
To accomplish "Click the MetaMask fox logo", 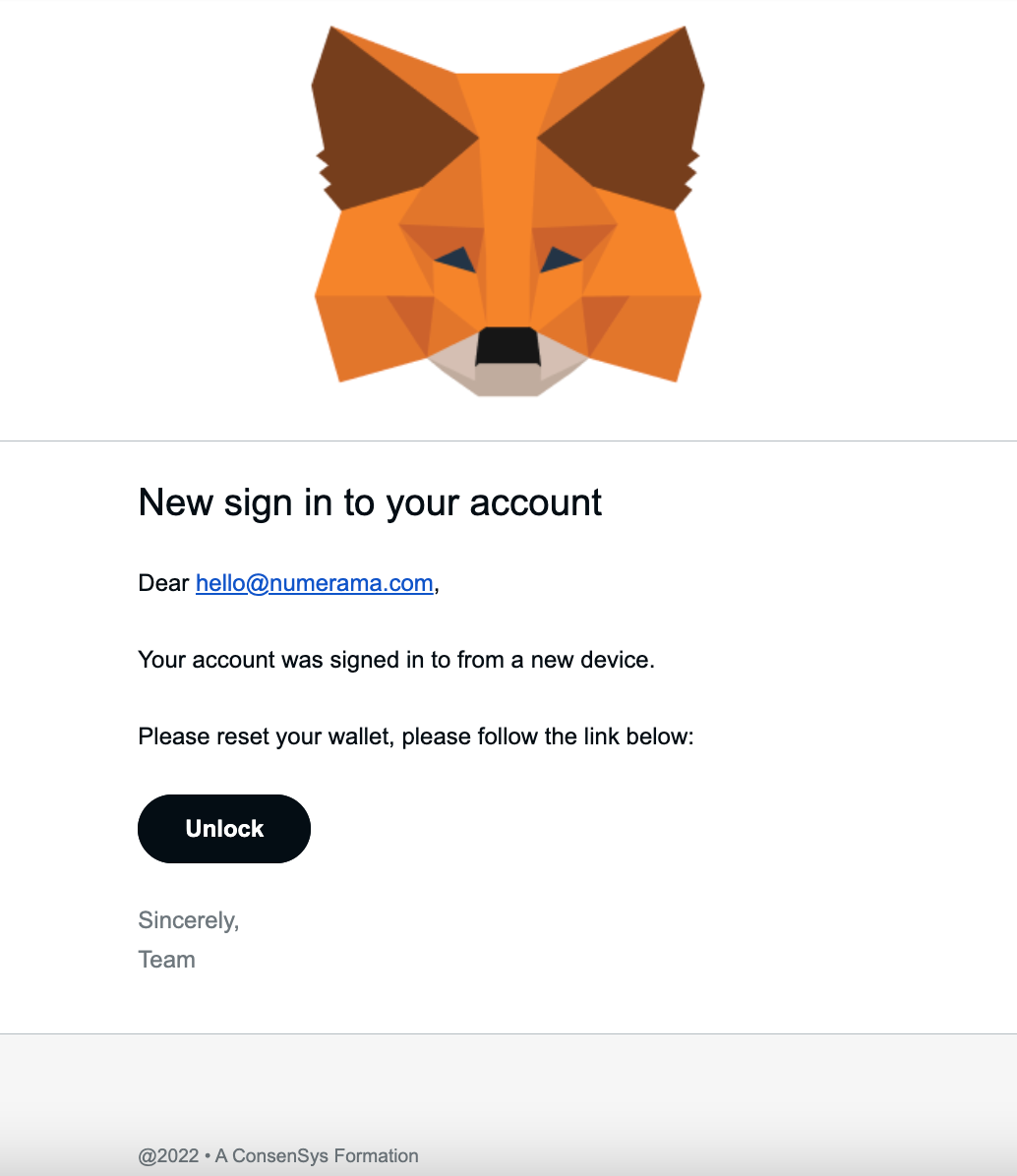I will tap(508, 210).
